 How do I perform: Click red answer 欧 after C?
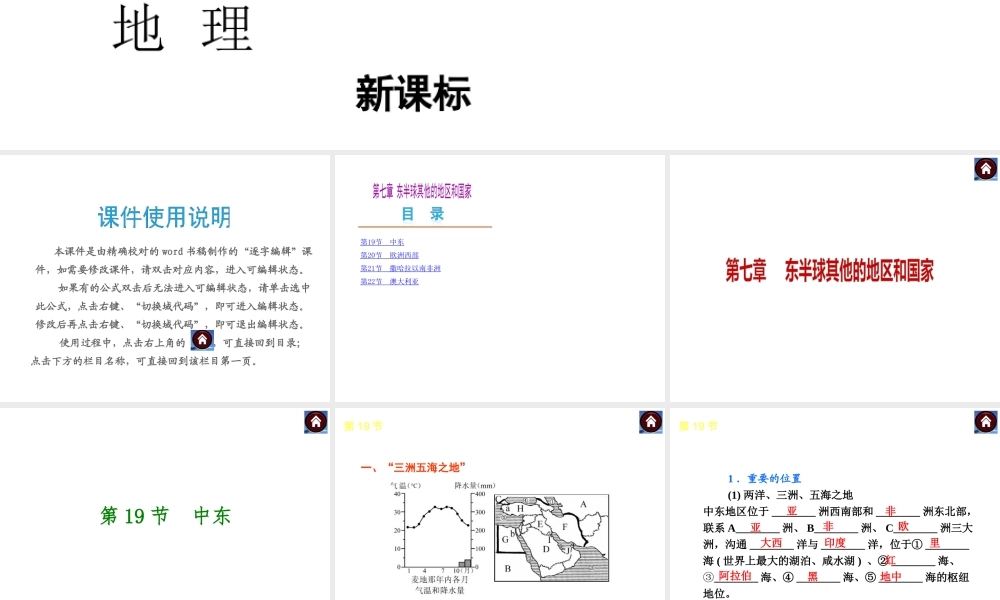point(903,526)
